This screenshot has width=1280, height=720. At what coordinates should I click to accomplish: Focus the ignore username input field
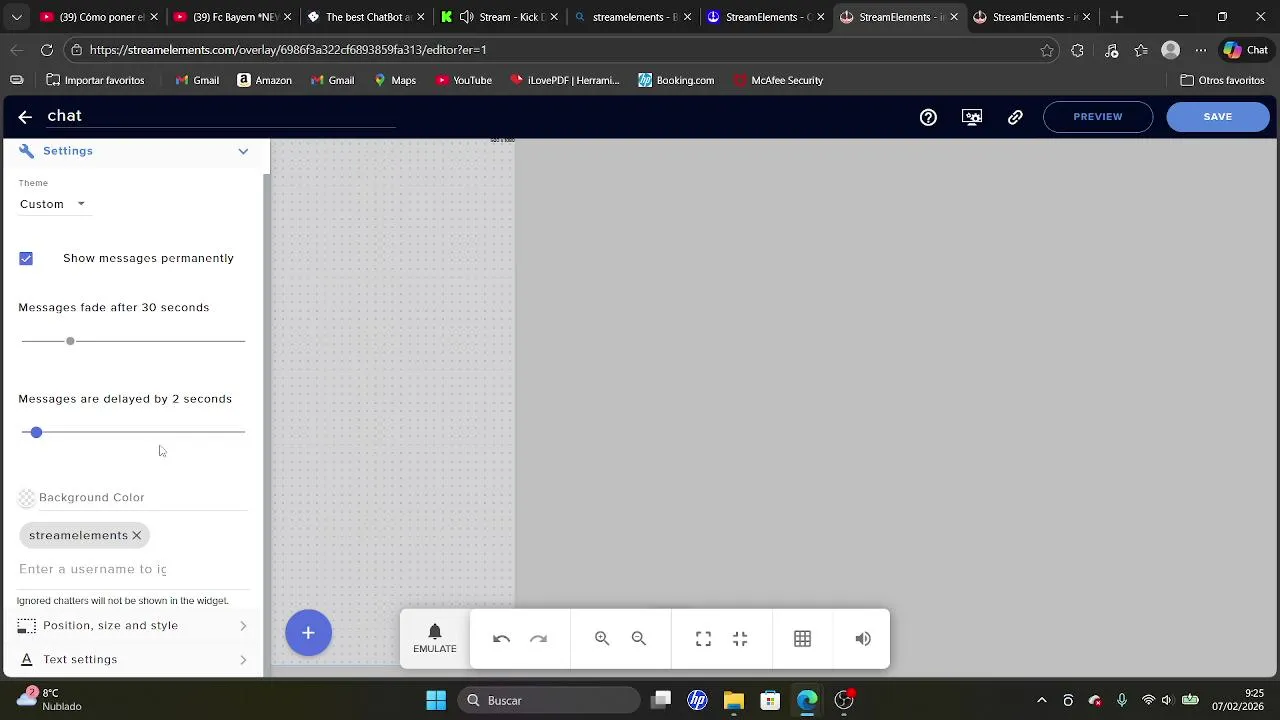pyautogui.click(x=132, y=569)
